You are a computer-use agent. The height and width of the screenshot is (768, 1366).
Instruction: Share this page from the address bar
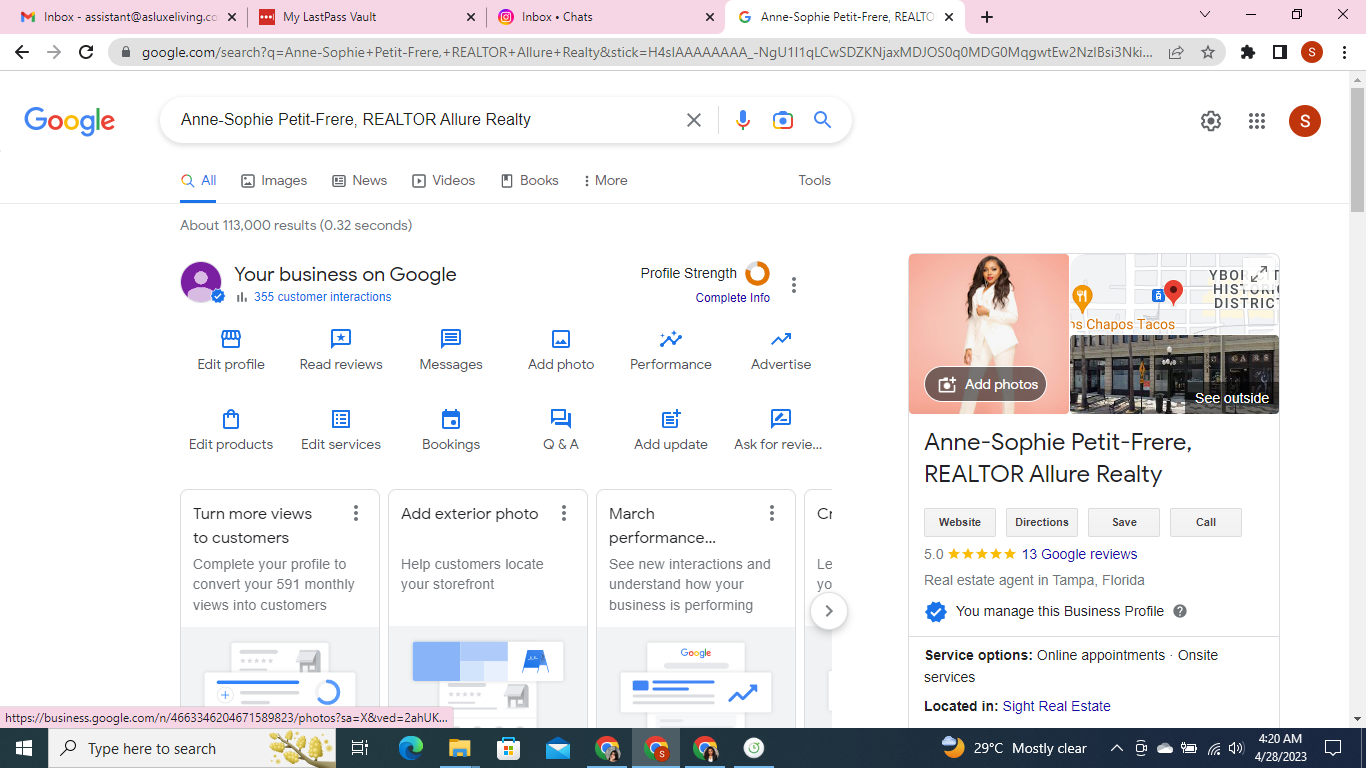[x=1177, y=52]
